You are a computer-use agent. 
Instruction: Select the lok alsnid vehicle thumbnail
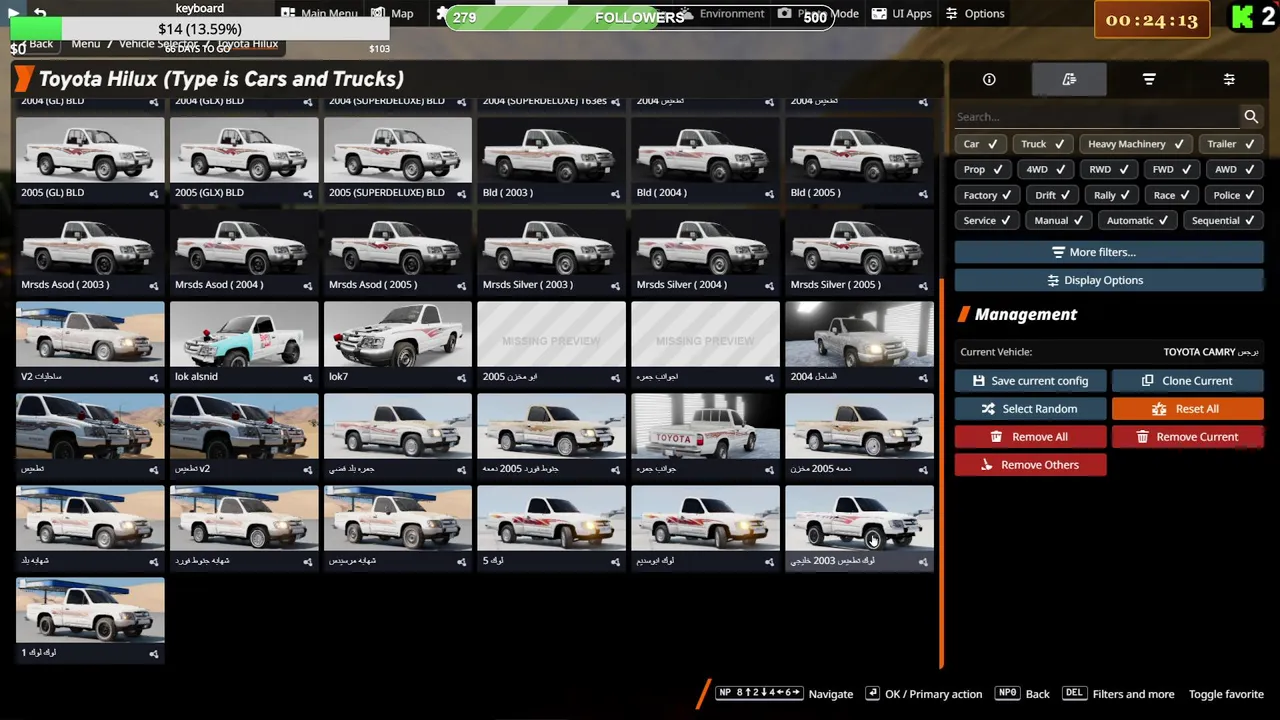(x=244, y=335)
